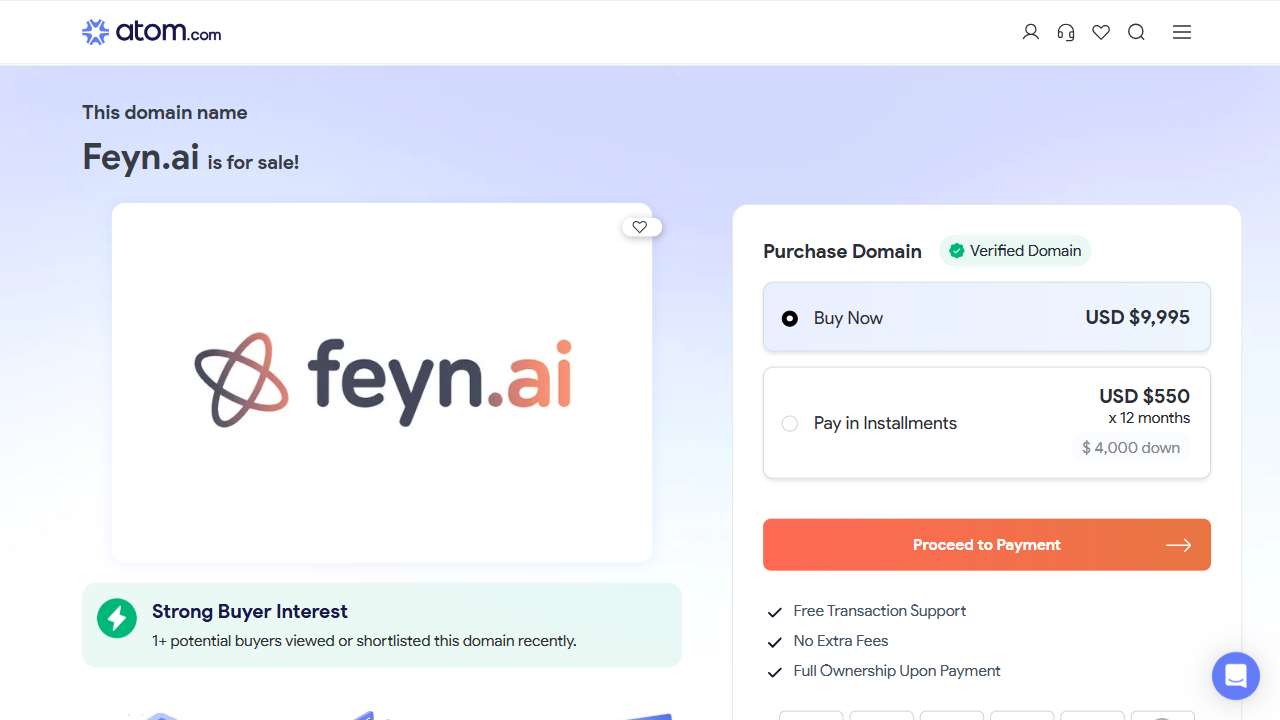Open the chat widget bubble
The height and width of the screenshot is (720, 1280).
point(1235,676)
